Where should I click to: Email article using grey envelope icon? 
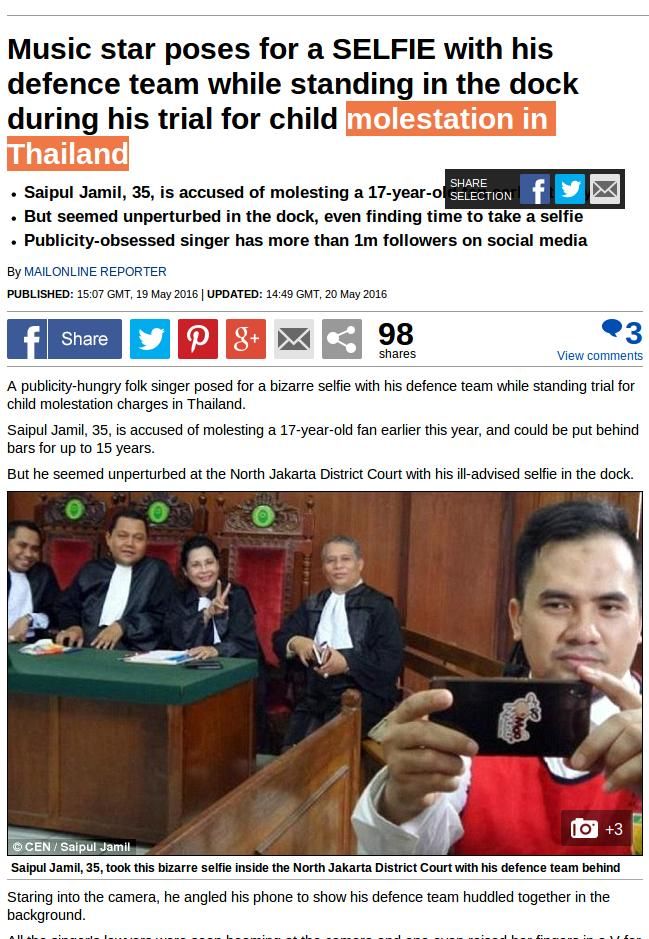[x=293, y=339]
